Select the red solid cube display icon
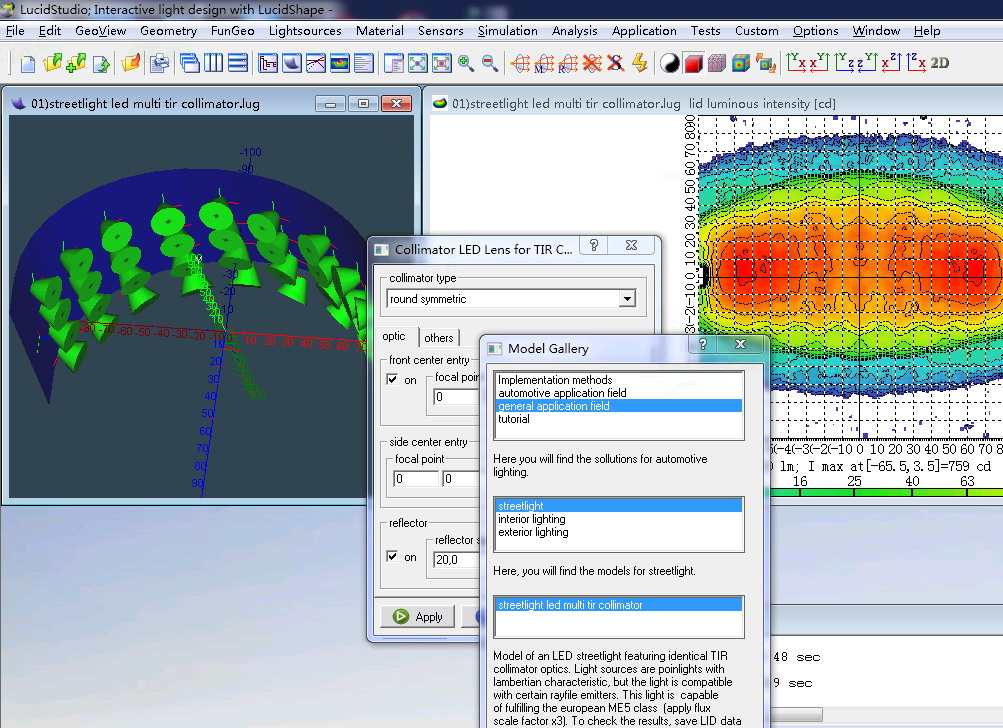Viewport: 1003px width, 728px height. pos(693,63)
